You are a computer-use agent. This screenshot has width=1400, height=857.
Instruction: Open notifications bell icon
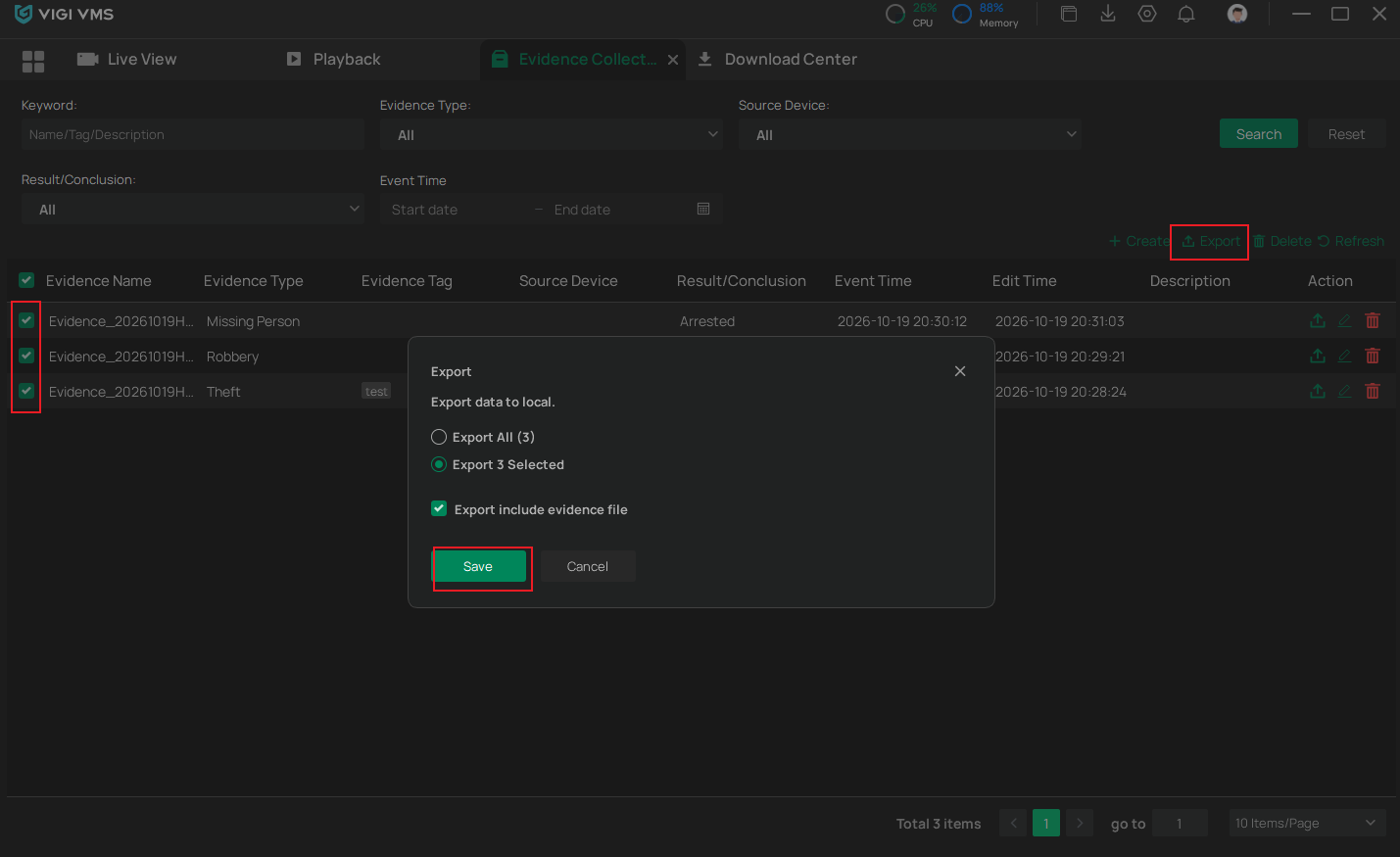[x=1186, y=14]
